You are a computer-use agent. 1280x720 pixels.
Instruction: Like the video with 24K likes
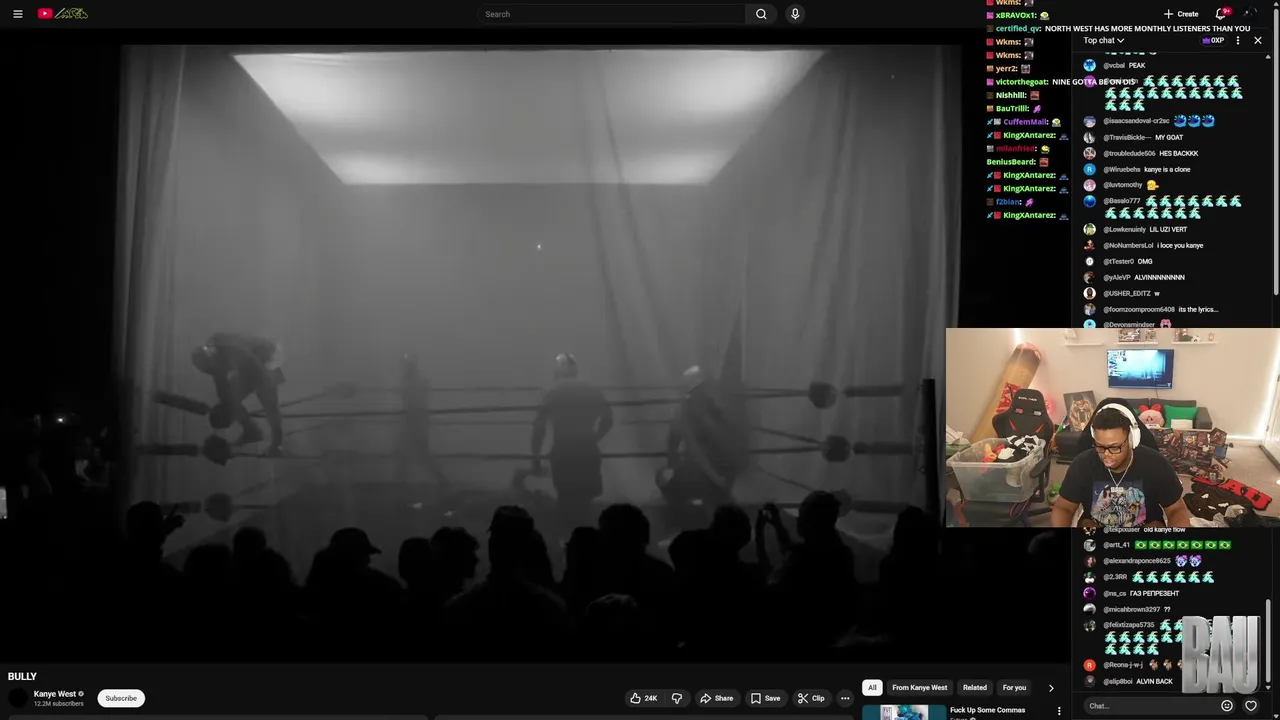(x=643, y=698)
